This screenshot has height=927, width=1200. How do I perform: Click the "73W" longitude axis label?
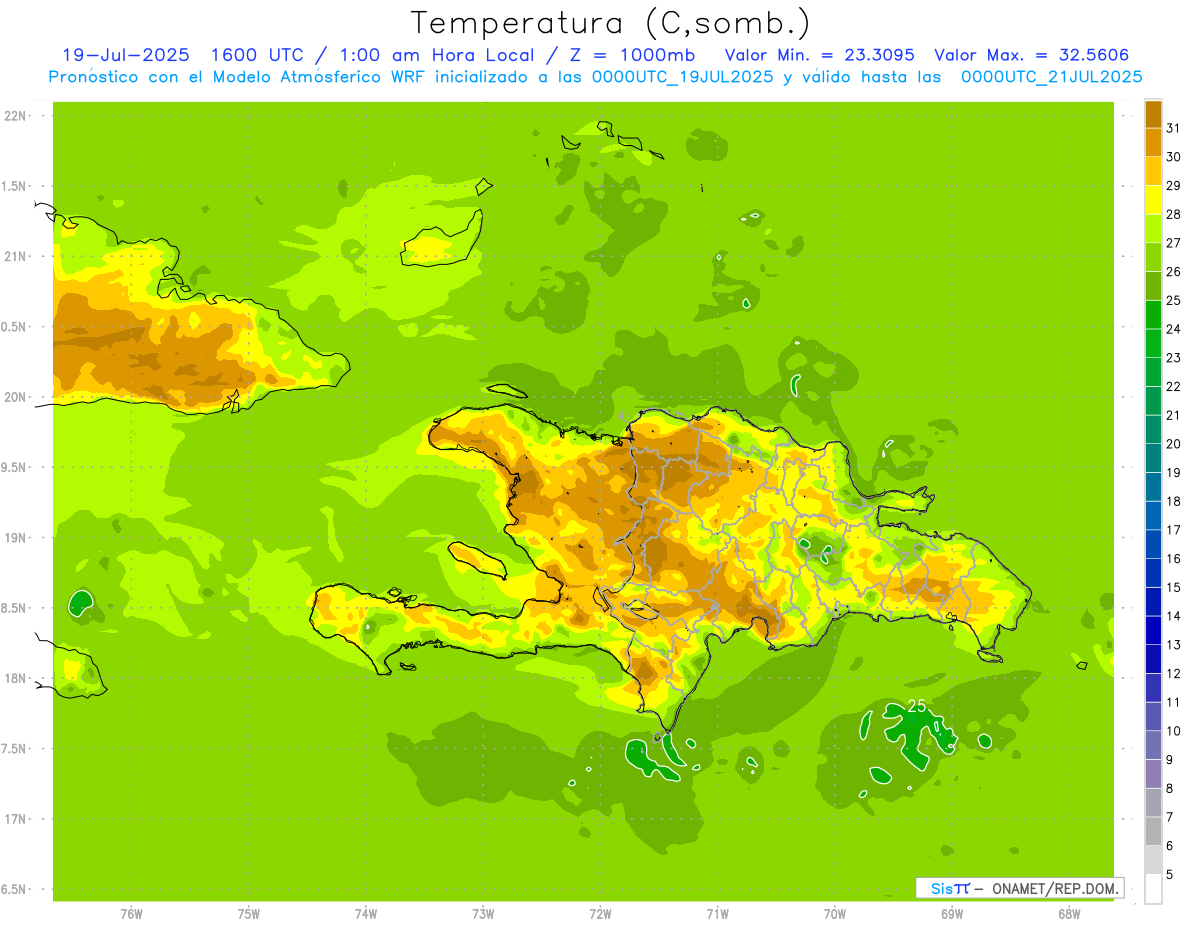(483, 914)
